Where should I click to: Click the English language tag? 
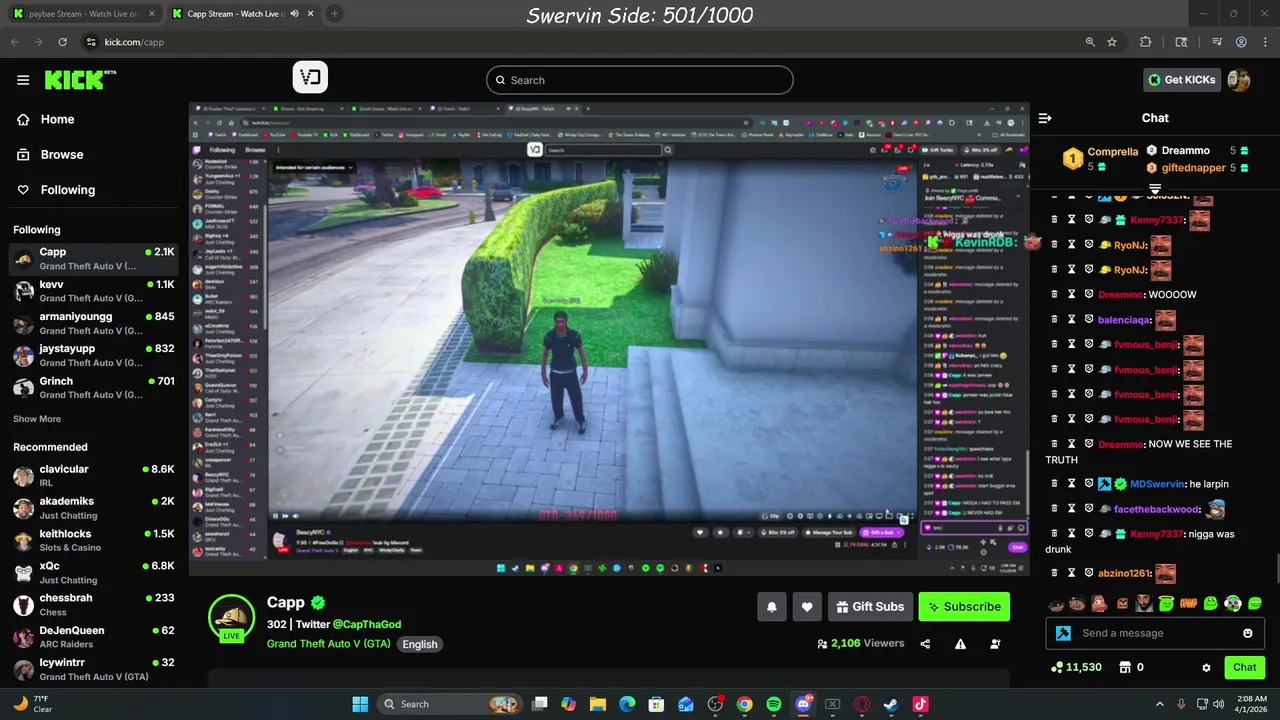tap(420, 644)
